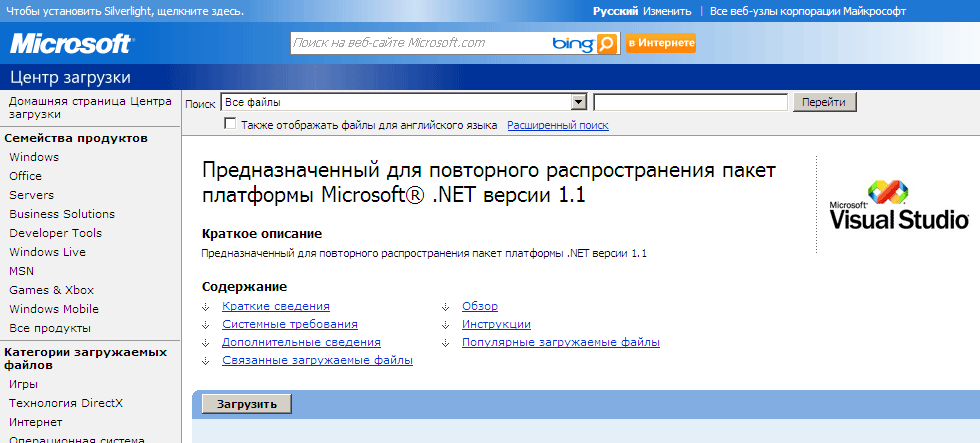The image size is (980, 443).
Task: Click Изменить to change language
Action: click(x=667, y=11)
